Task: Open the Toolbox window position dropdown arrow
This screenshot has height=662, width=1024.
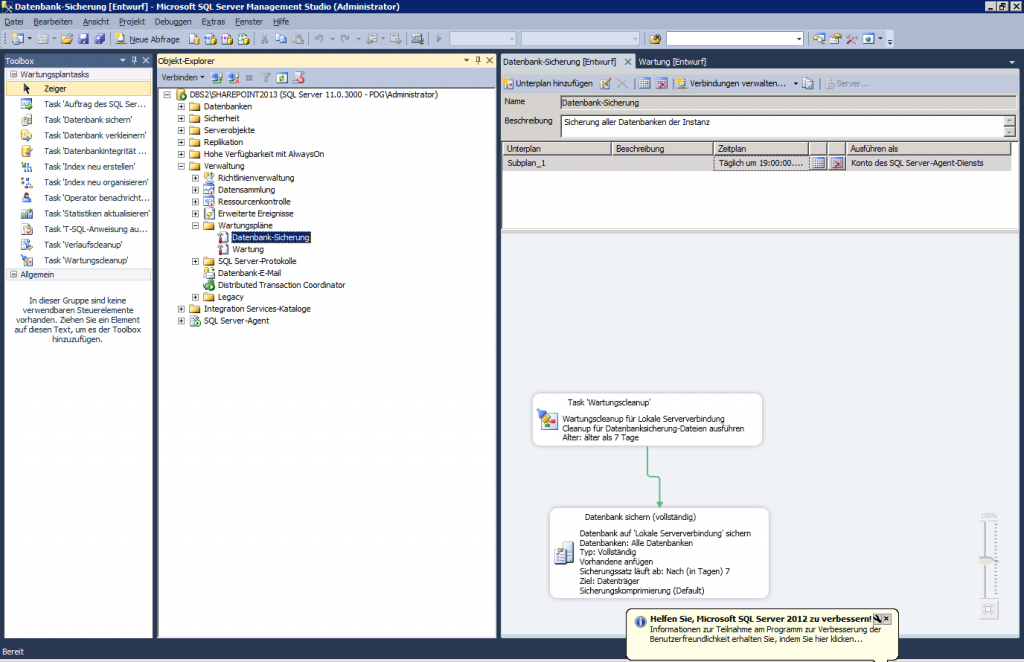Action: (123, 60)
